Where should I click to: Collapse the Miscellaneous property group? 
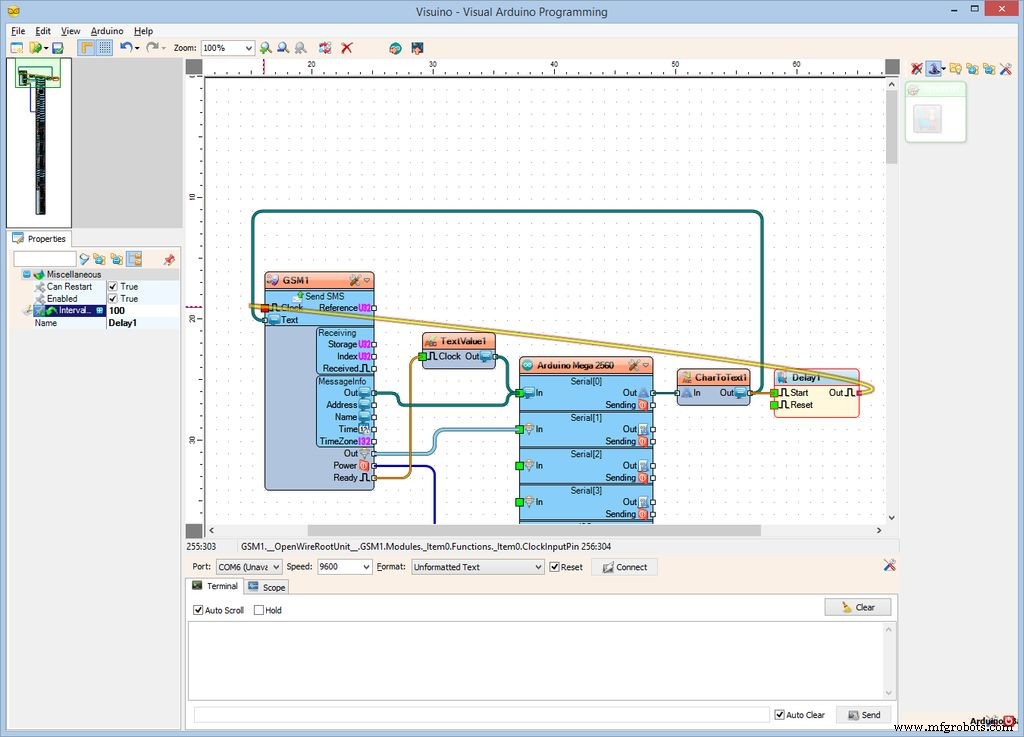(x=27, y=275)
